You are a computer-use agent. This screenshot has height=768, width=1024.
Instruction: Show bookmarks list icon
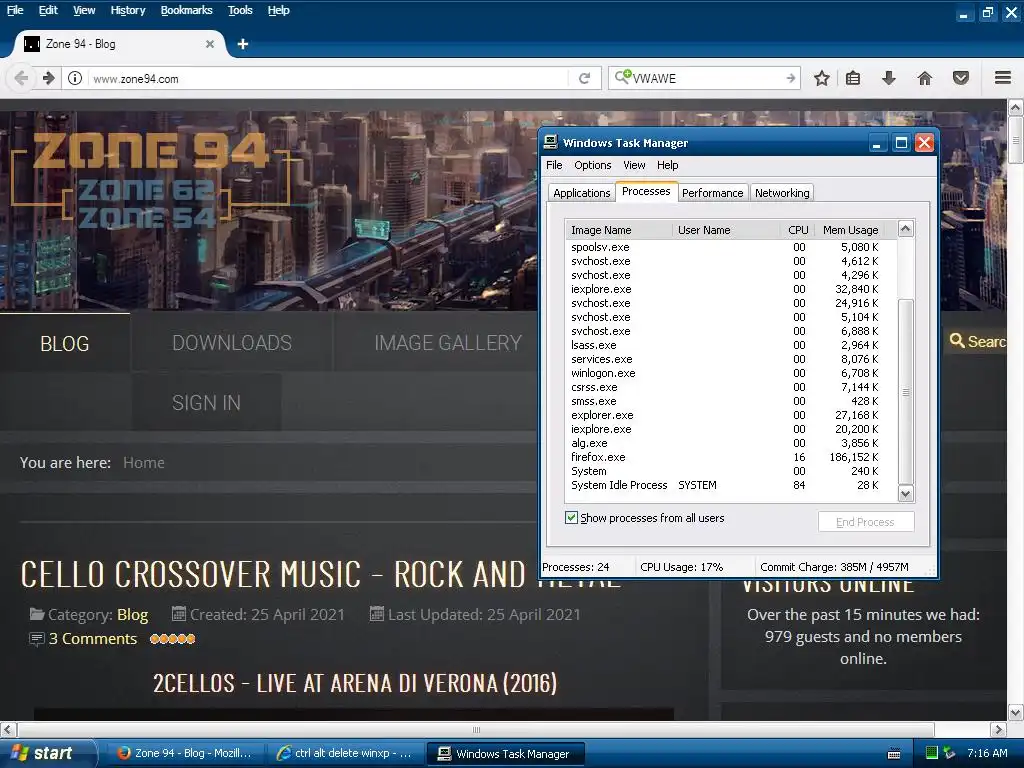(x=853, y=78)
